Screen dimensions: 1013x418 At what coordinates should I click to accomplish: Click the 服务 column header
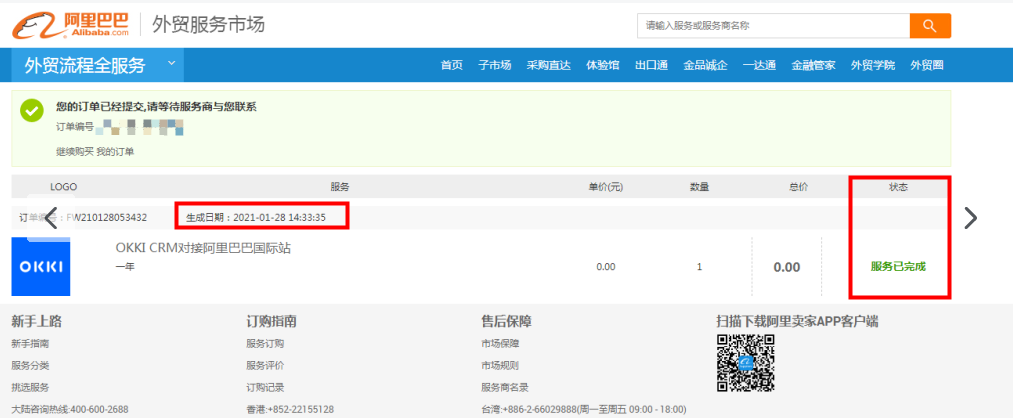[x=340, y=187]
